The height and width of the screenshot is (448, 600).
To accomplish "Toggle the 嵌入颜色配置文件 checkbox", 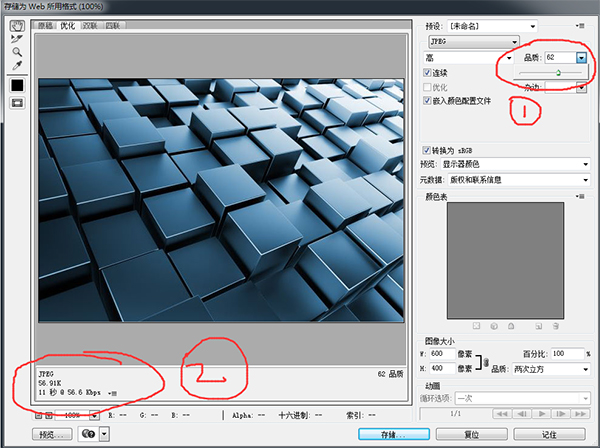I will pyautogui.click(x=427, y=101).
